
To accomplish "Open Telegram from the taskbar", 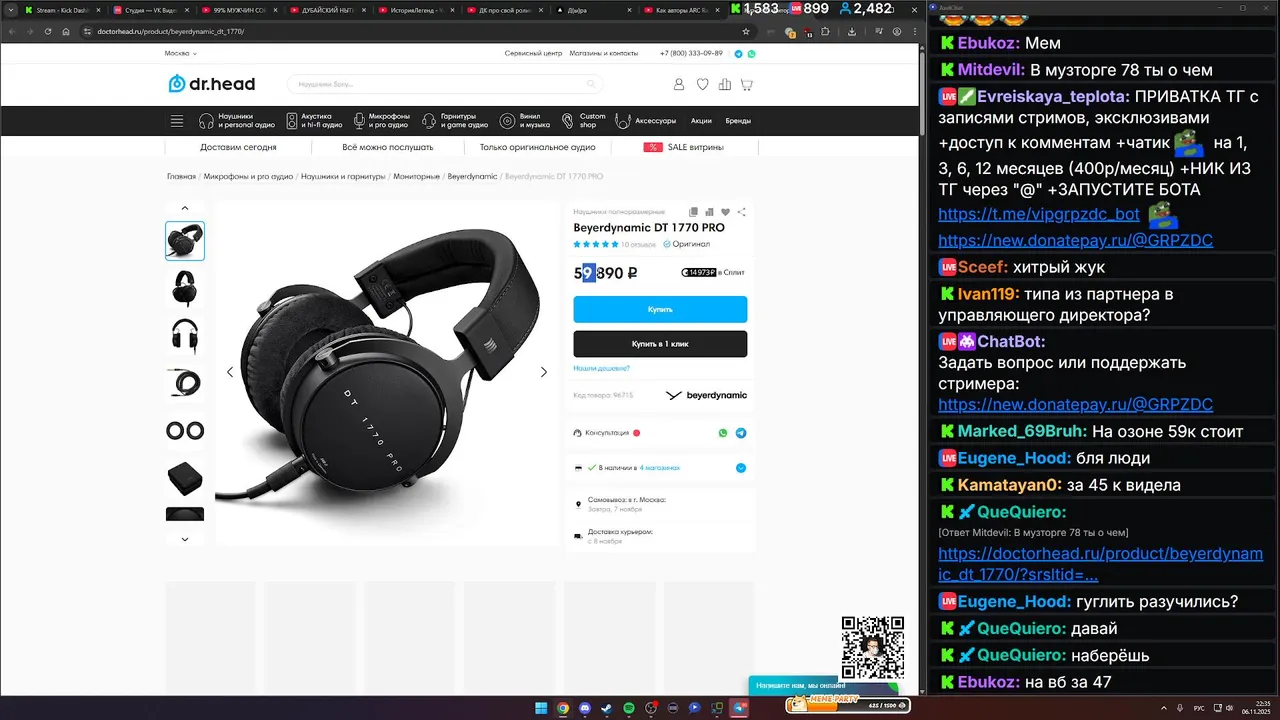I will pos(739,708).
